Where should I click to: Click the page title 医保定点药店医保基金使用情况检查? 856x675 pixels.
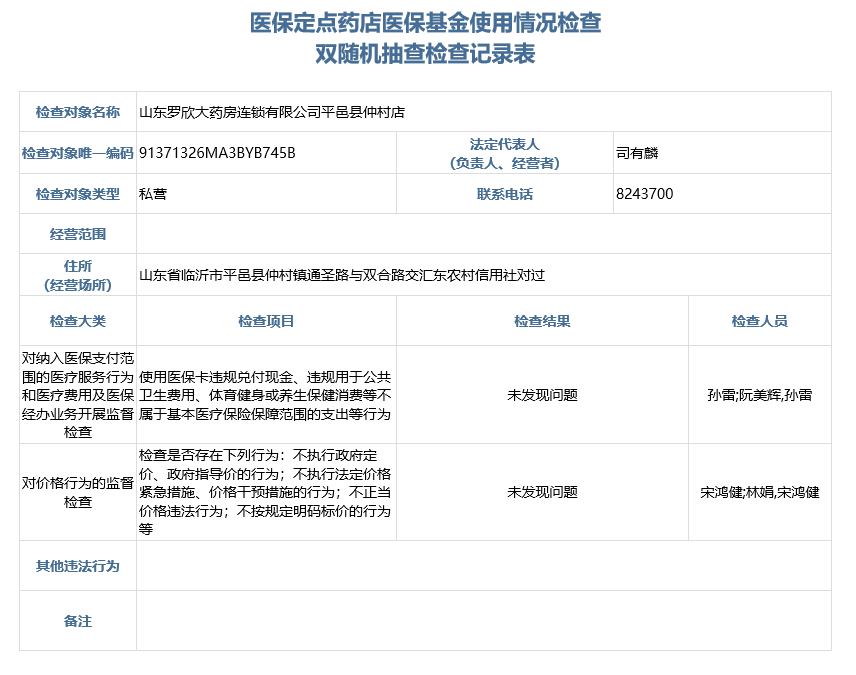point(425,23)
